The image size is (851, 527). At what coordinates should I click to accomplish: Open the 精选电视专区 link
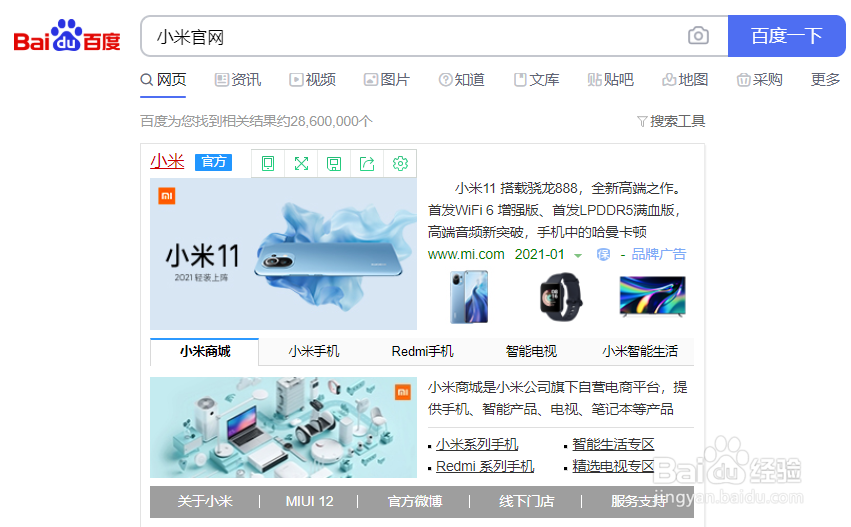point(613,466)
